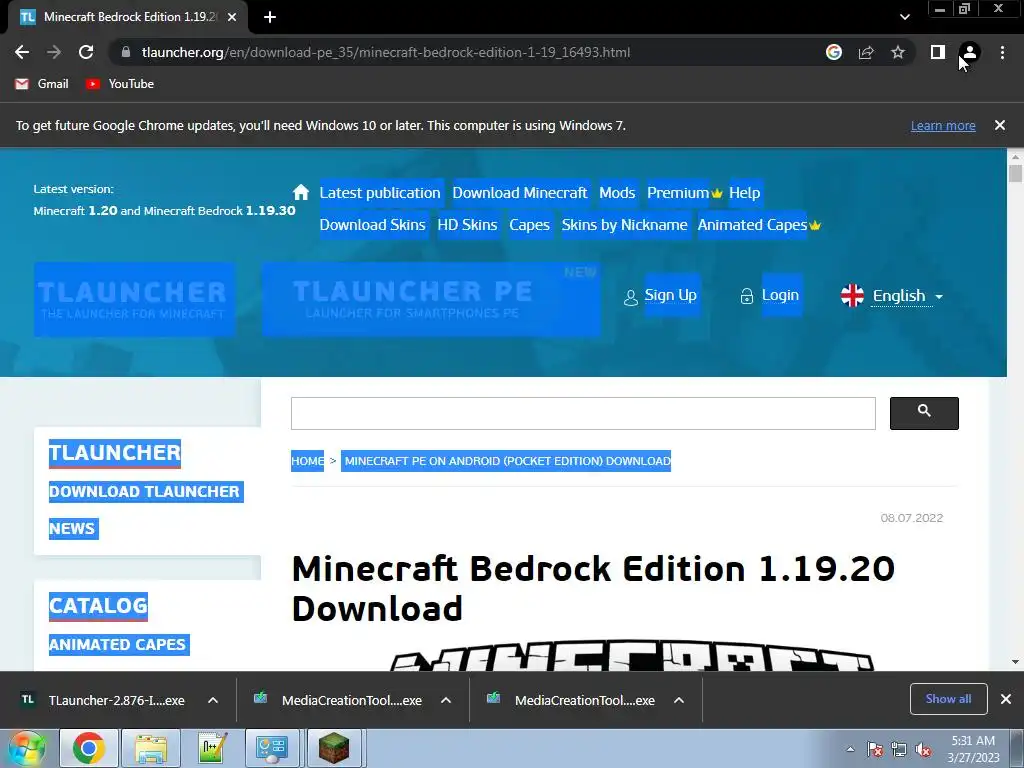Open the TLAUNCHER sidebar heading

pyautogui.click(x=115, y=453)
